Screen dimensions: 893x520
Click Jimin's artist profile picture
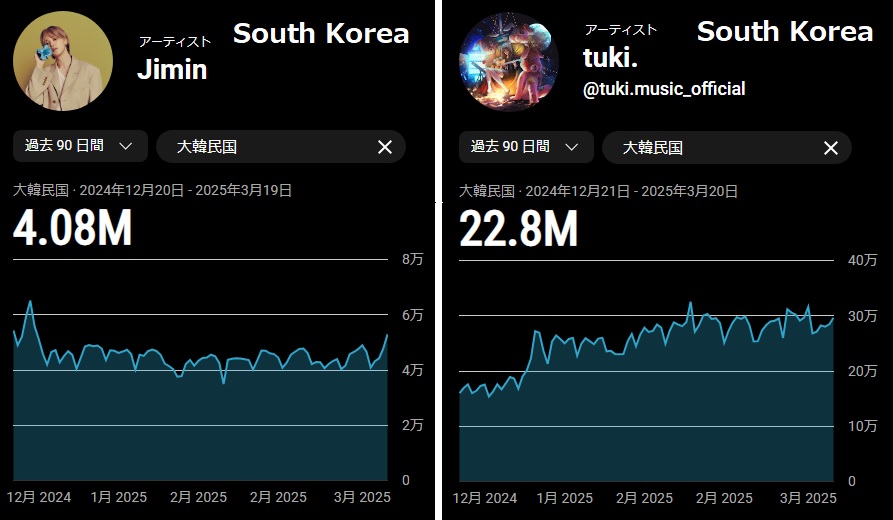point(49,61)
